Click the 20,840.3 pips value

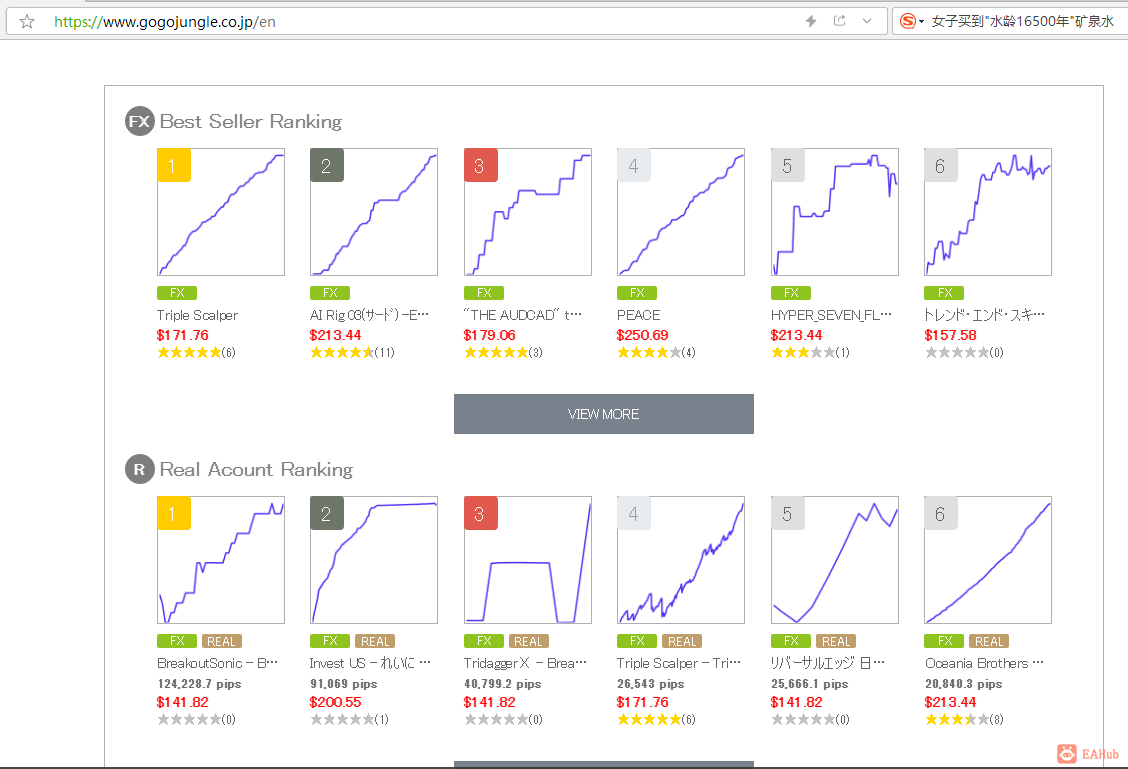click(963, 684)
